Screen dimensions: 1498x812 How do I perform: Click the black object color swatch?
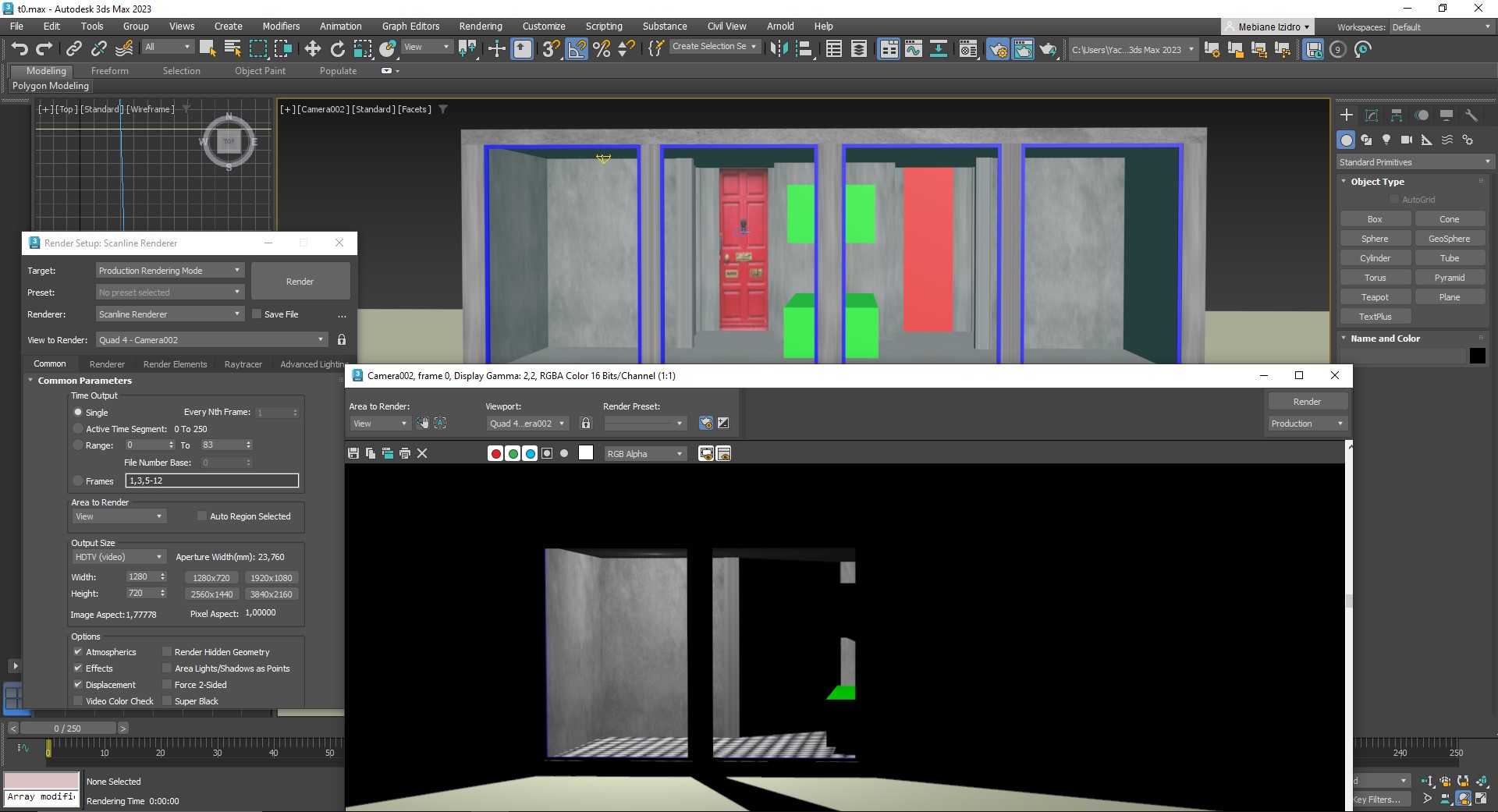coord(1477,356)
